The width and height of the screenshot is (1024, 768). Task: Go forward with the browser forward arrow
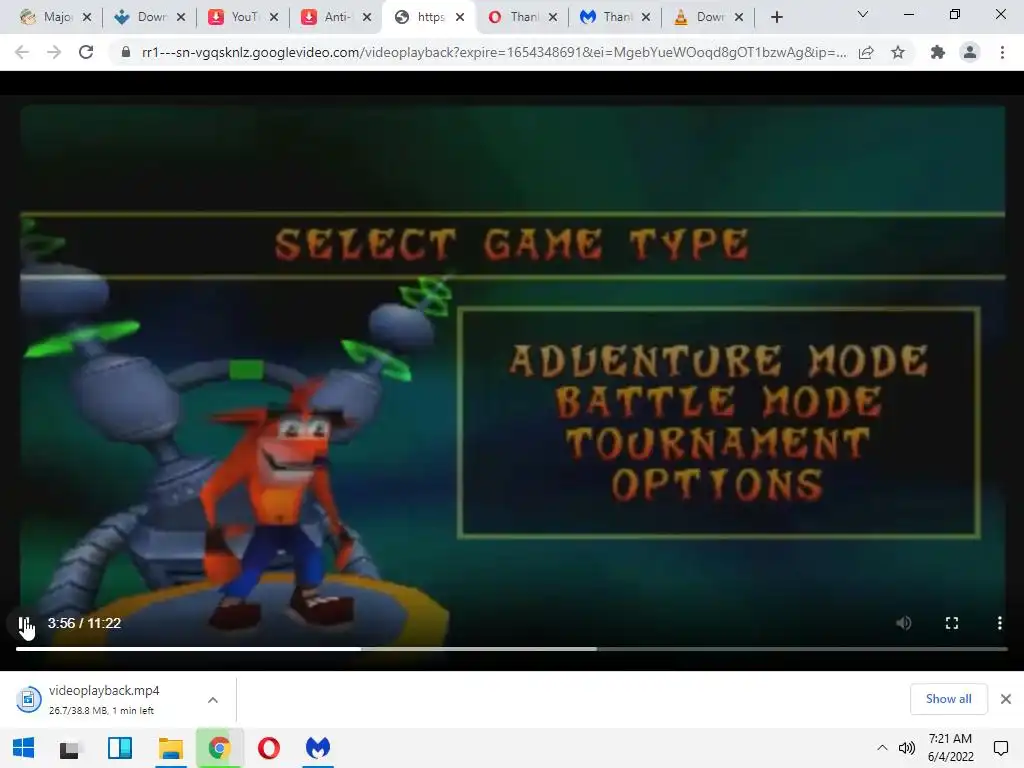(x=54, y=52)
